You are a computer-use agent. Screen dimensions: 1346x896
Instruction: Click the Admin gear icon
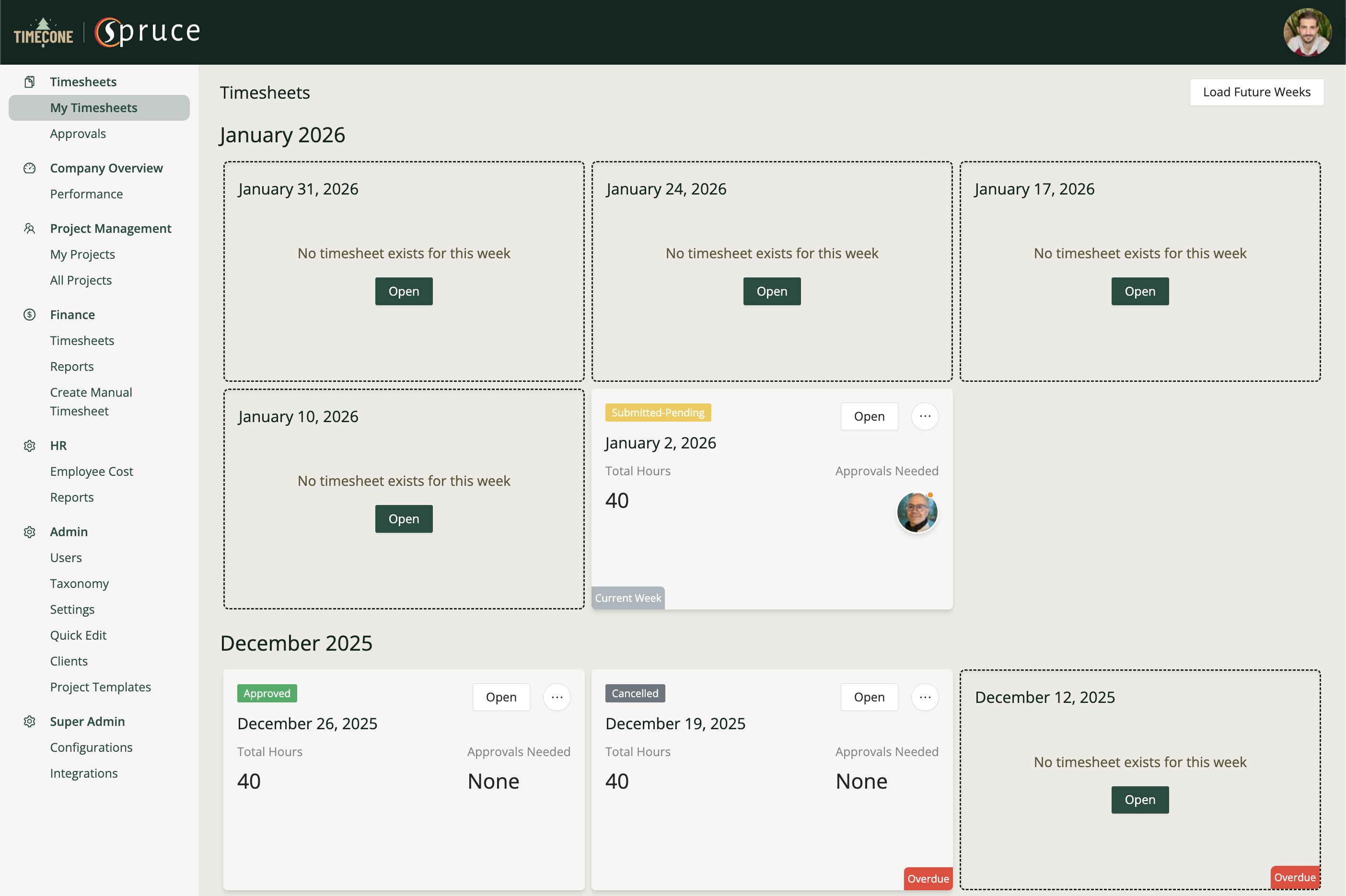(x=29, y=531)
